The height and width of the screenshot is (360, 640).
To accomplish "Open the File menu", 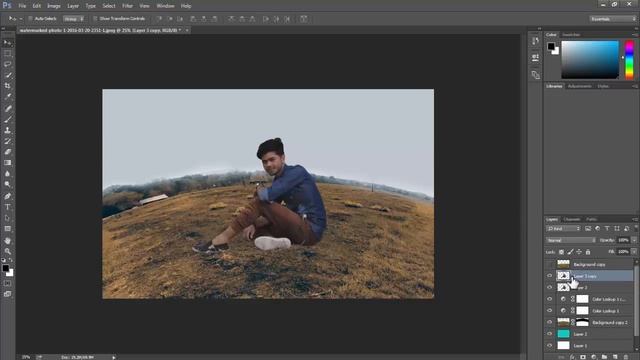I will point(22,6).
